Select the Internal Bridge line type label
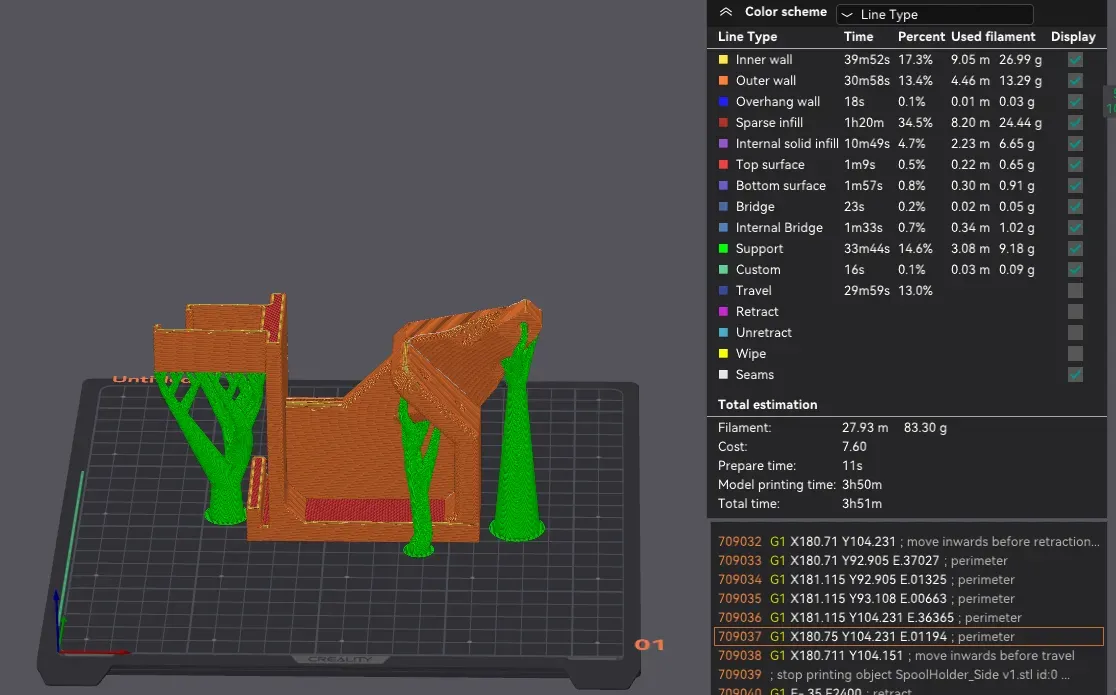 pyautogui.click(x=779, y=228)
